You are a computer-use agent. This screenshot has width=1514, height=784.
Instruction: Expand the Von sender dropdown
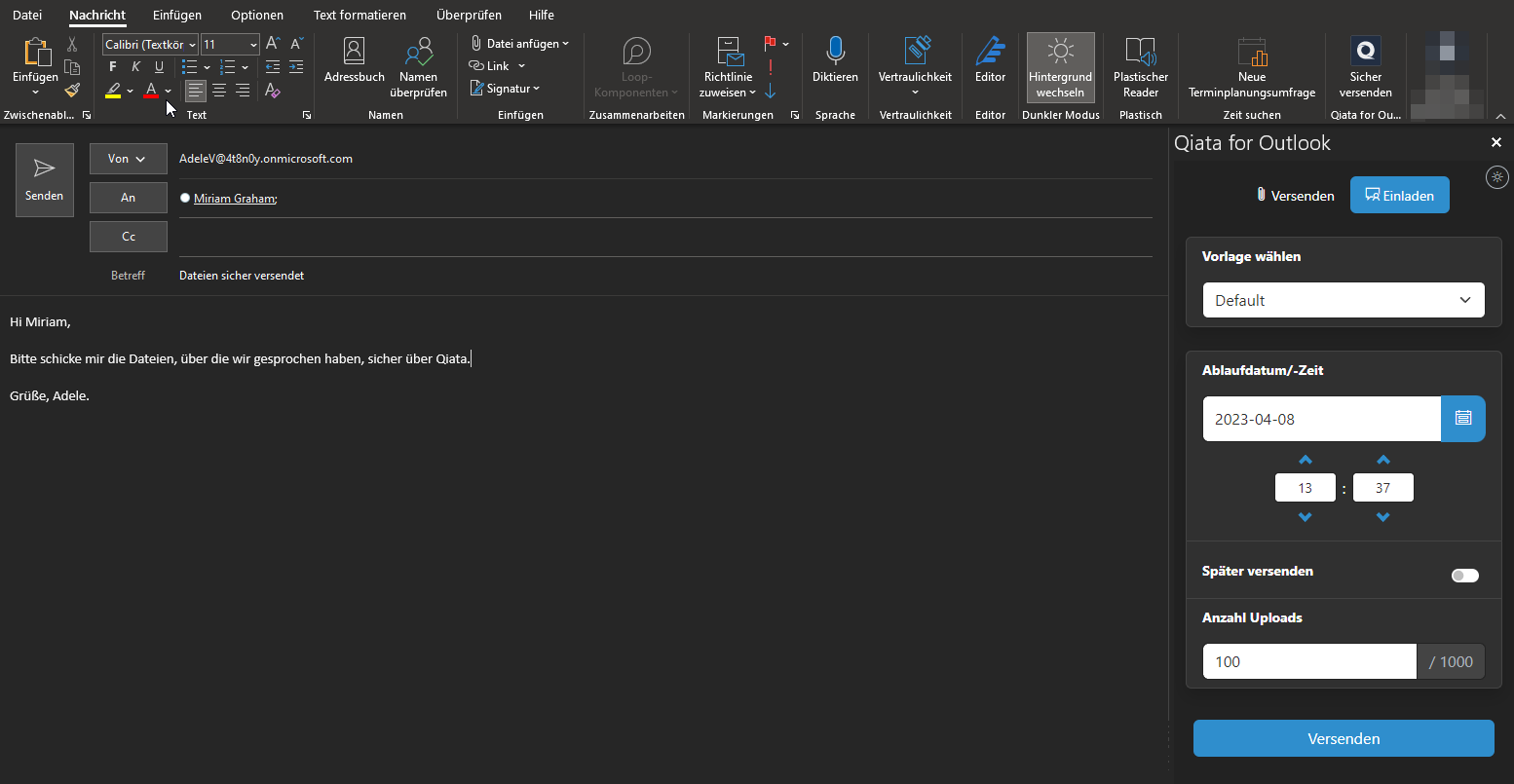[x=128, y=159]
